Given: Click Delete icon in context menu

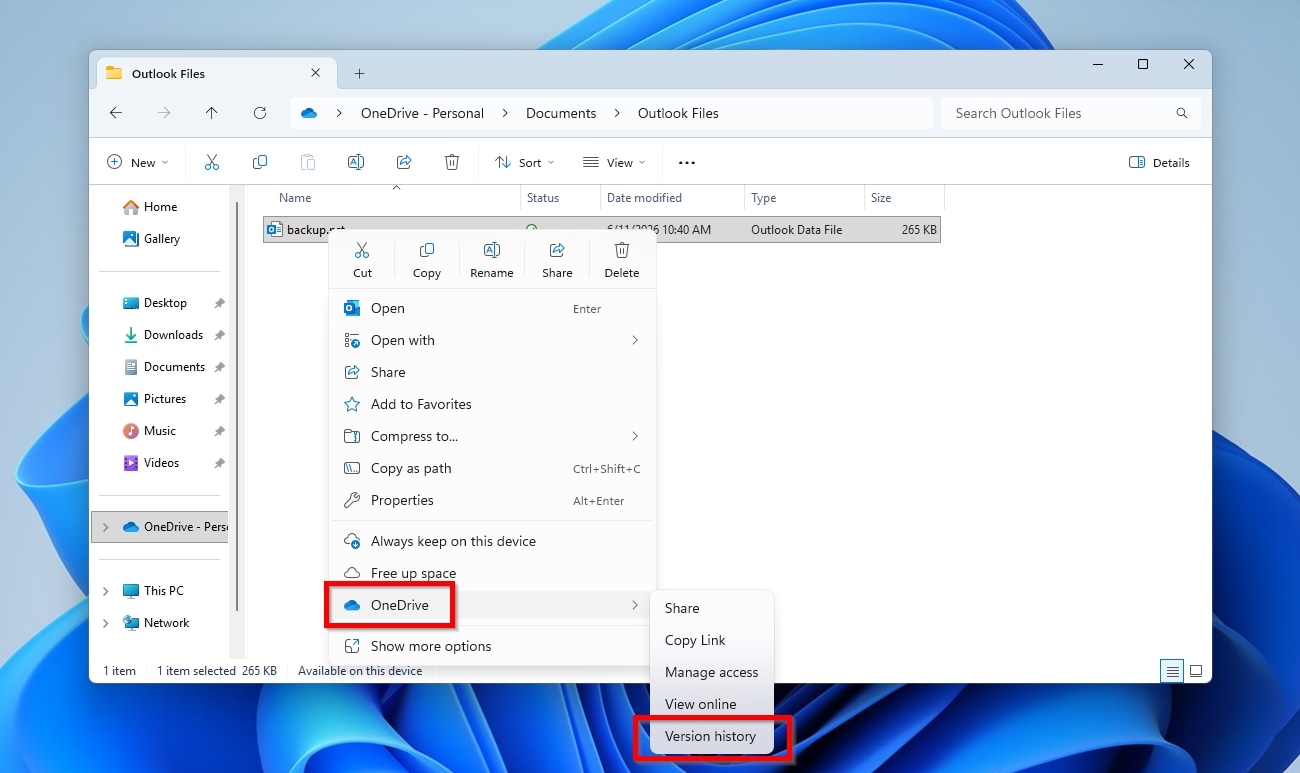Looking at the screenshot, I should [622, 250].
